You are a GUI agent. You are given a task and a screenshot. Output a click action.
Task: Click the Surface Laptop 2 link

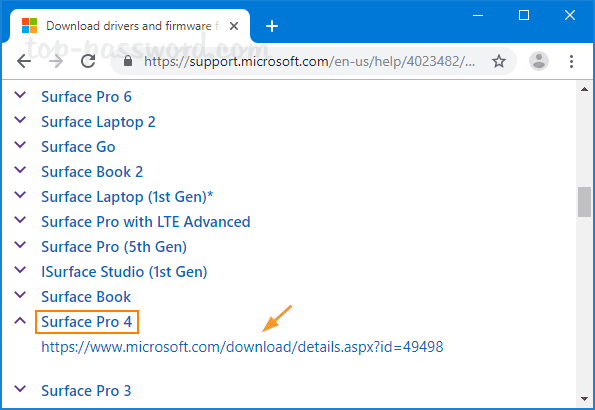[98, 122]
